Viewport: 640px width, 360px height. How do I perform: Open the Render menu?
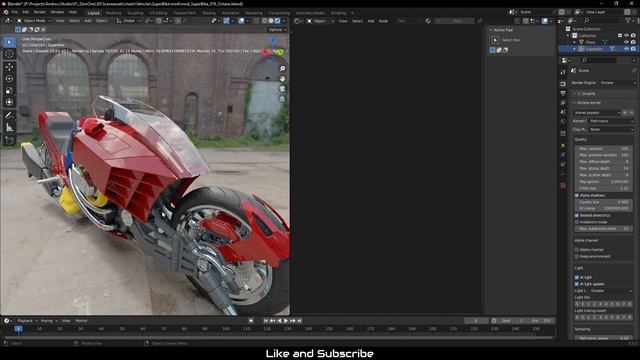[x=40, y=12]
